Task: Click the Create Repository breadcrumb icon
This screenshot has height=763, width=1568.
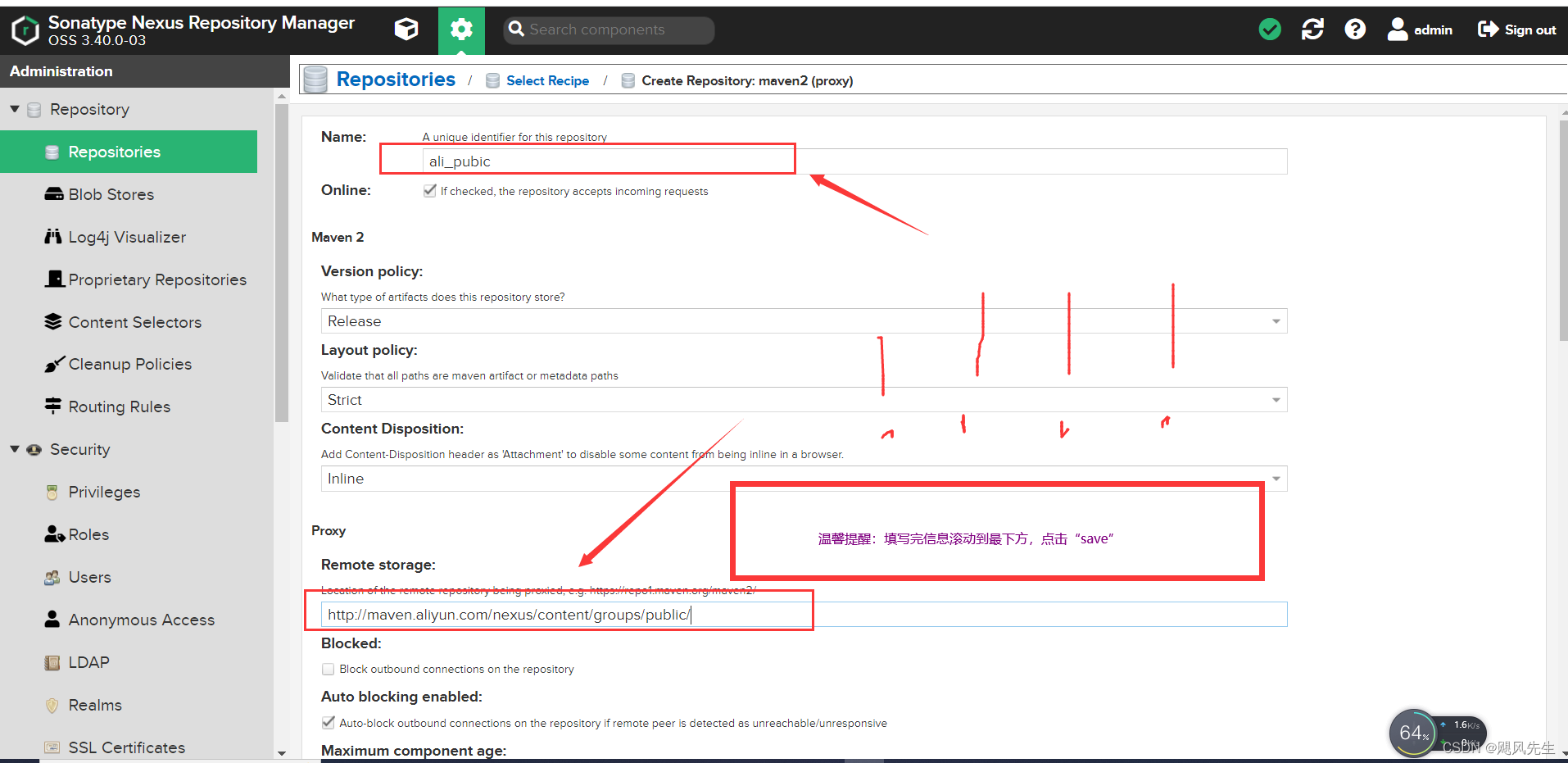Action: tap(628, 80)
